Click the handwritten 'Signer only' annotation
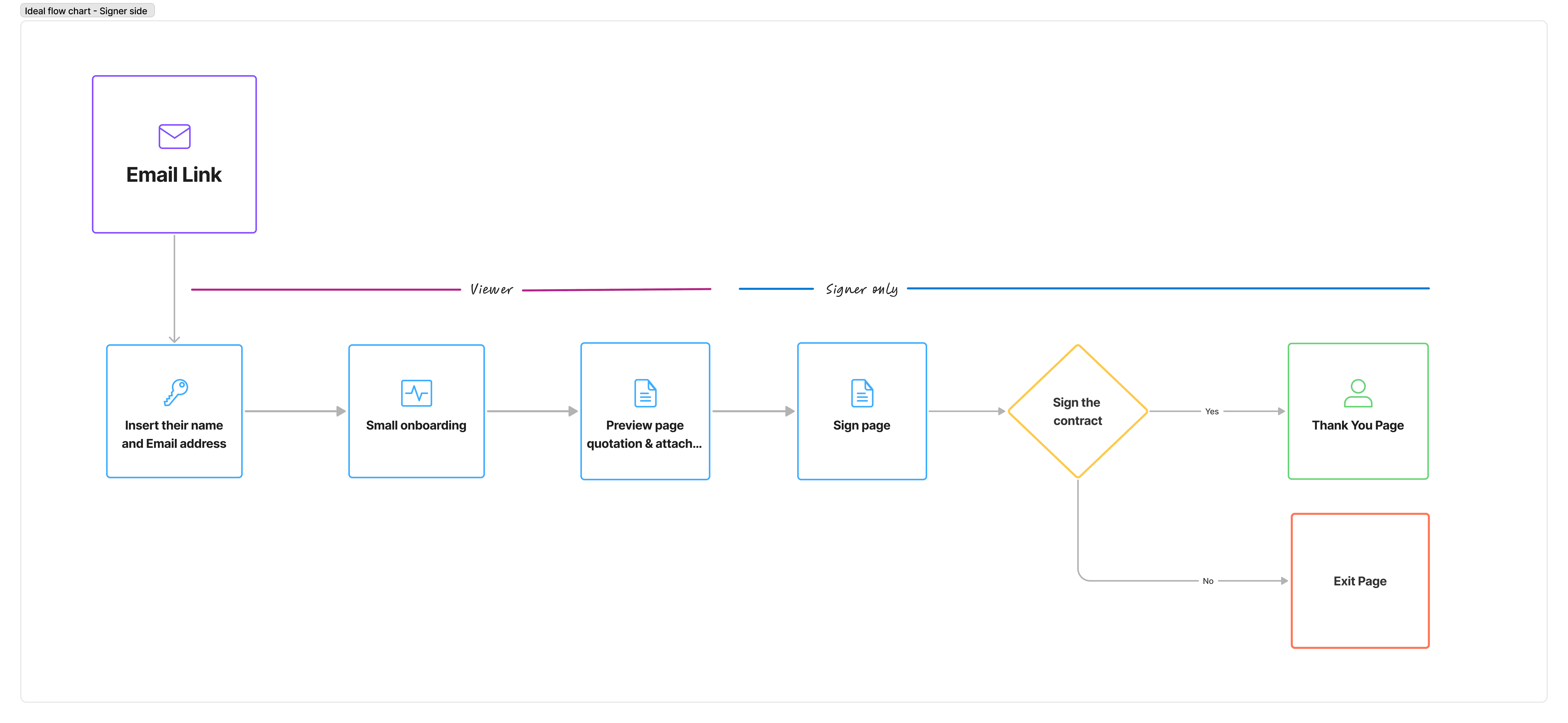Viewport: 1568px width, 723px height. [861, 290]
